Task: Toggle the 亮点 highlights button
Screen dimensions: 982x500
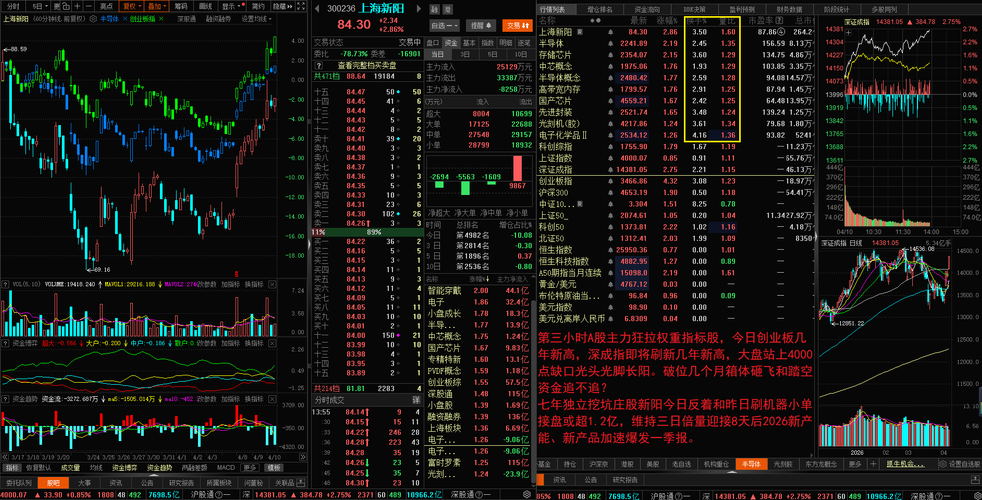Action: [x=106, y=6]
